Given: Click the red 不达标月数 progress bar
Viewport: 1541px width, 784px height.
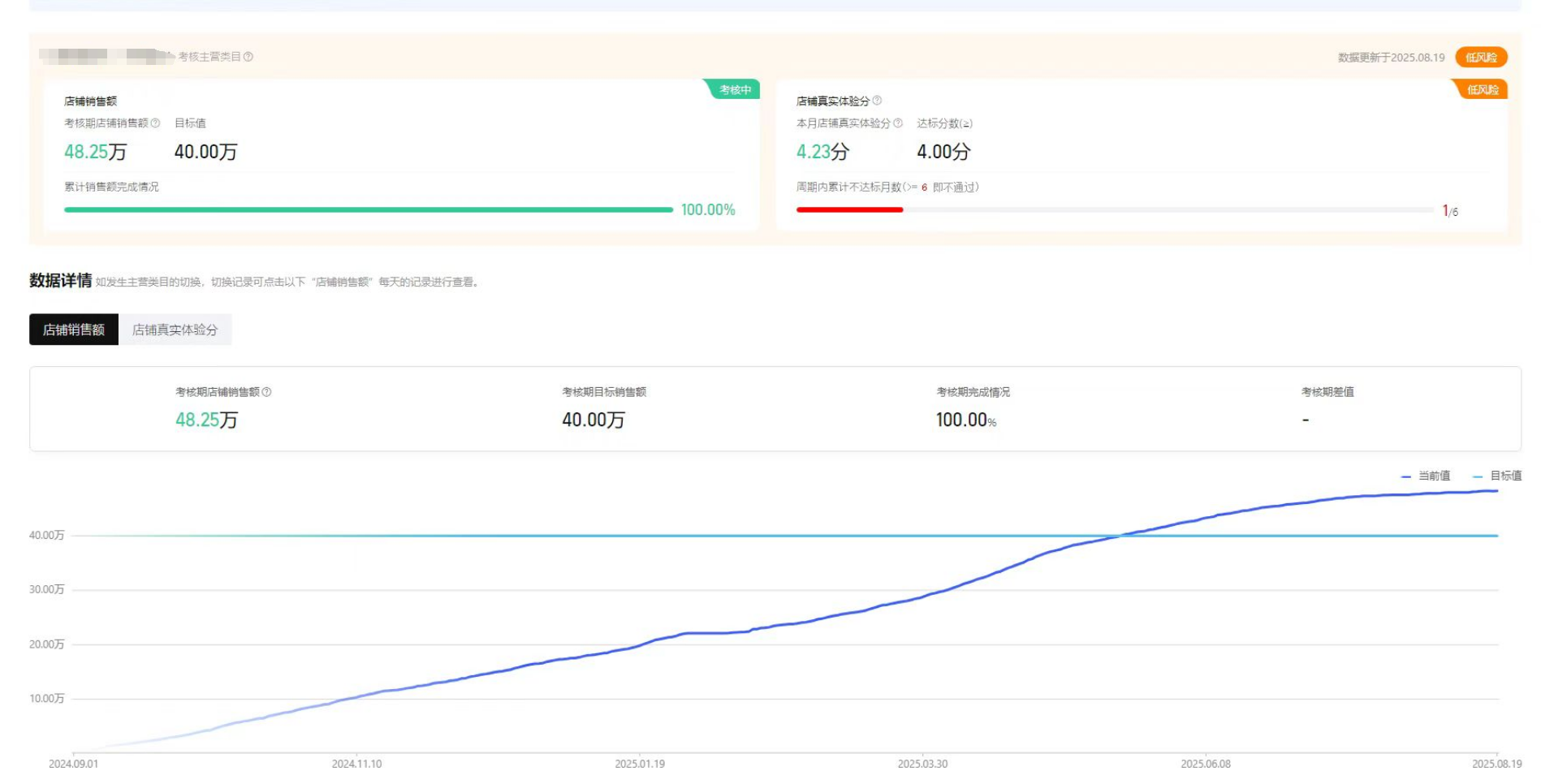Looking at the screenshot, I should [849, 210].
